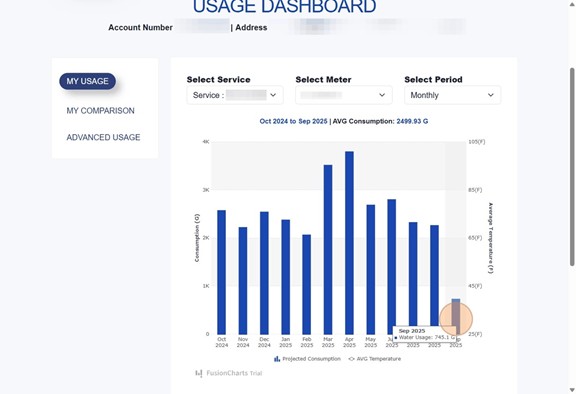Click the Oct 2024 consumption bar
This screenshot has height=394, width=576.
222,272
